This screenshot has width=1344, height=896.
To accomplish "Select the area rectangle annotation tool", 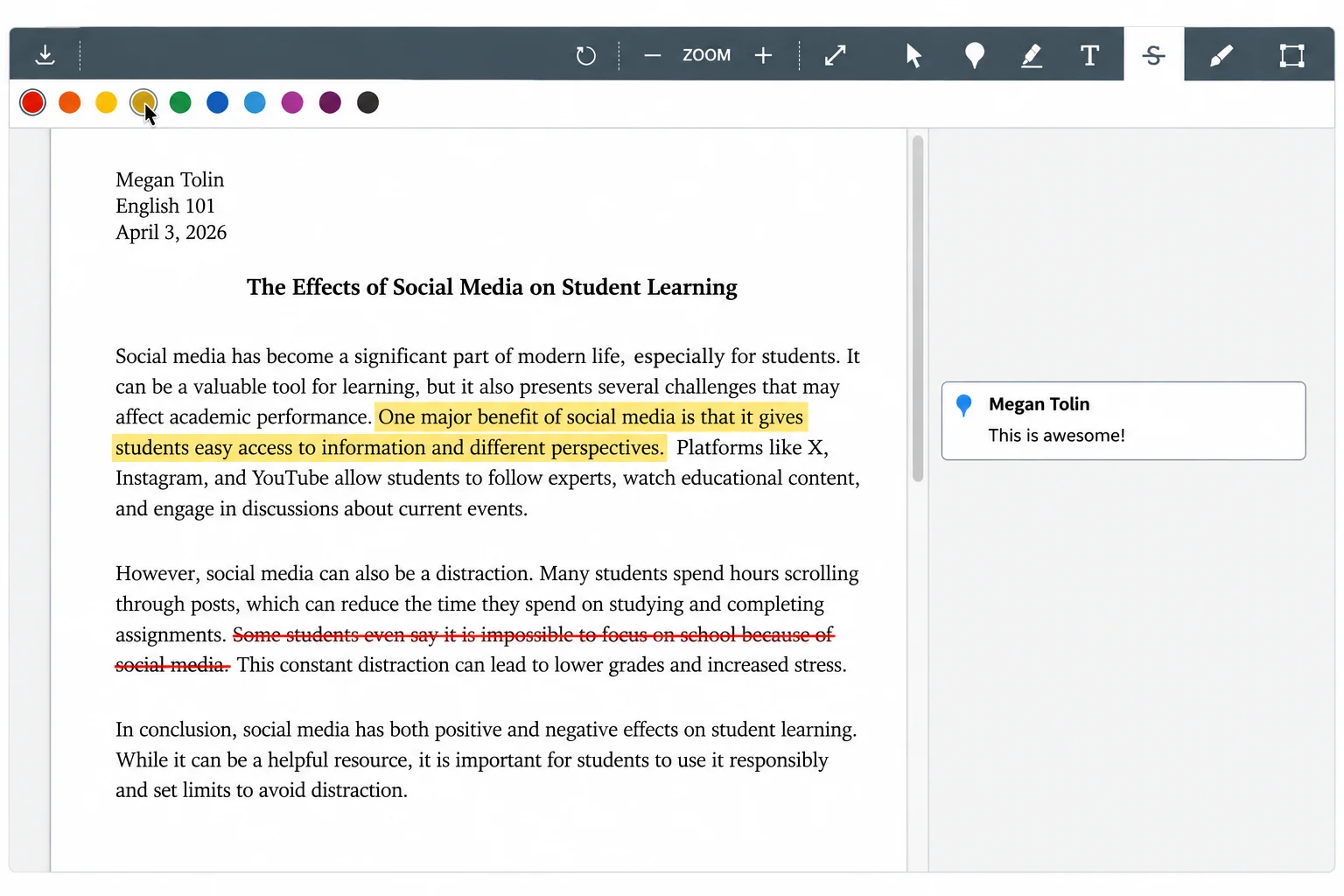I will (x=1291, y=55).
